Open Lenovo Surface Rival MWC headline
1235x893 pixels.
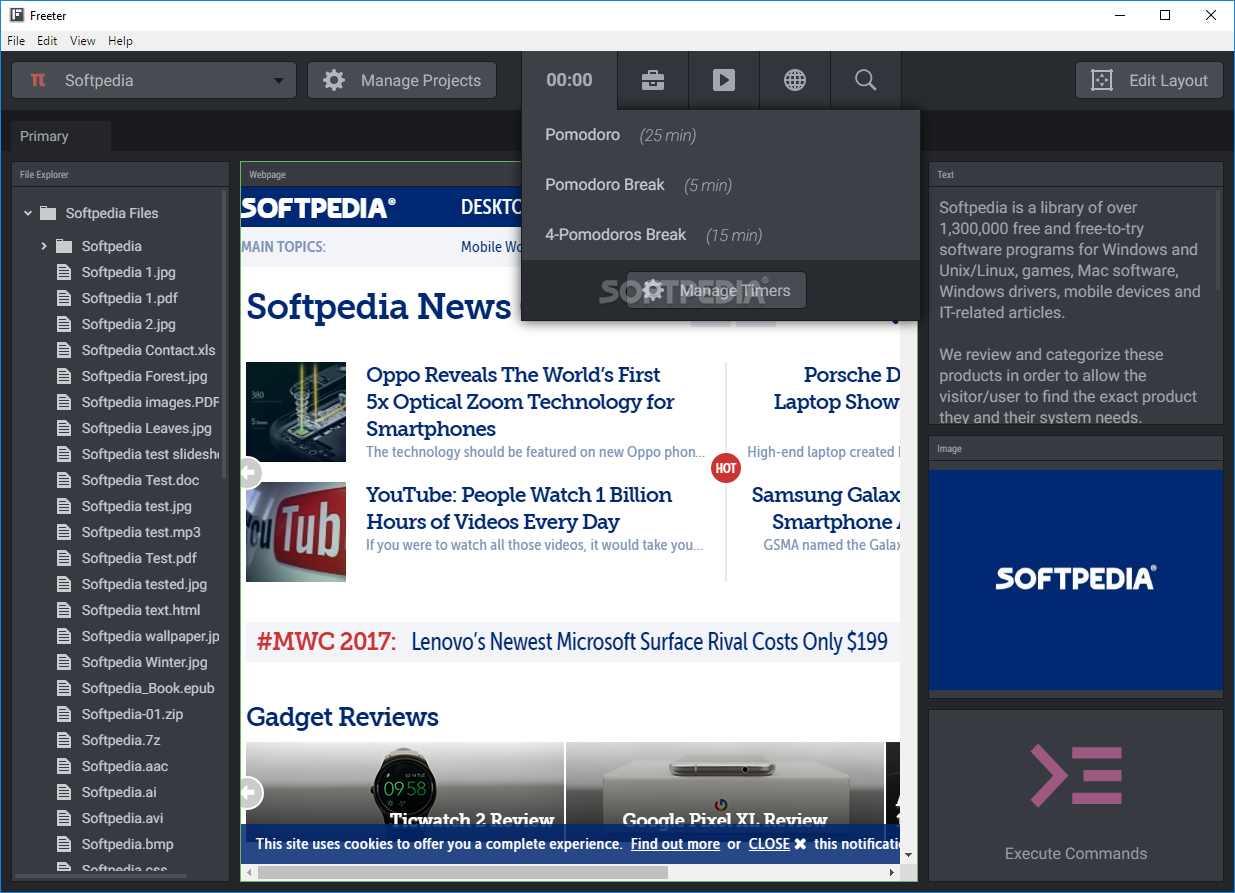649,642
